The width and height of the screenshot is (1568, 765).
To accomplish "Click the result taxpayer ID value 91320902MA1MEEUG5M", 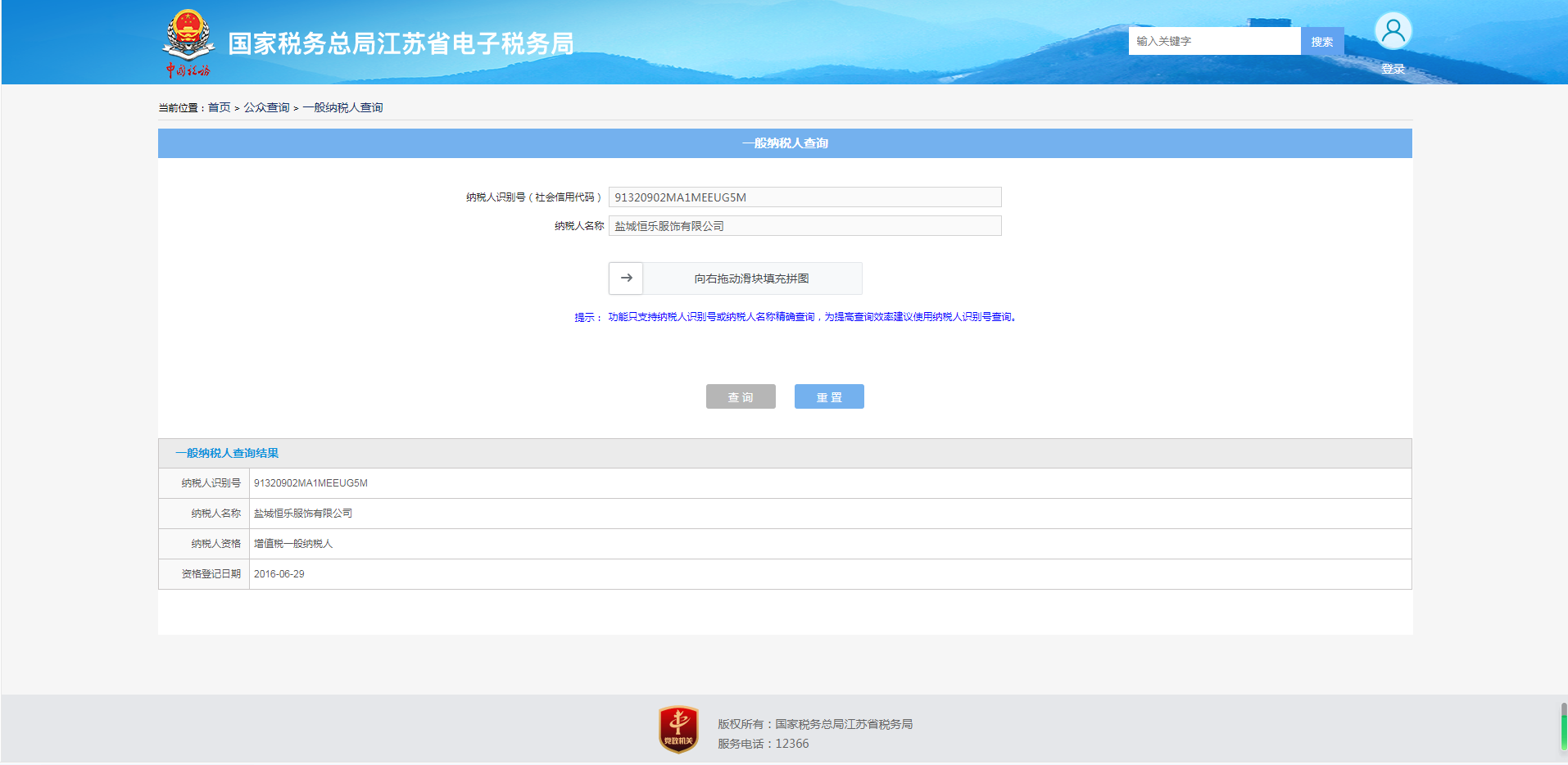I will coord(310,483).
